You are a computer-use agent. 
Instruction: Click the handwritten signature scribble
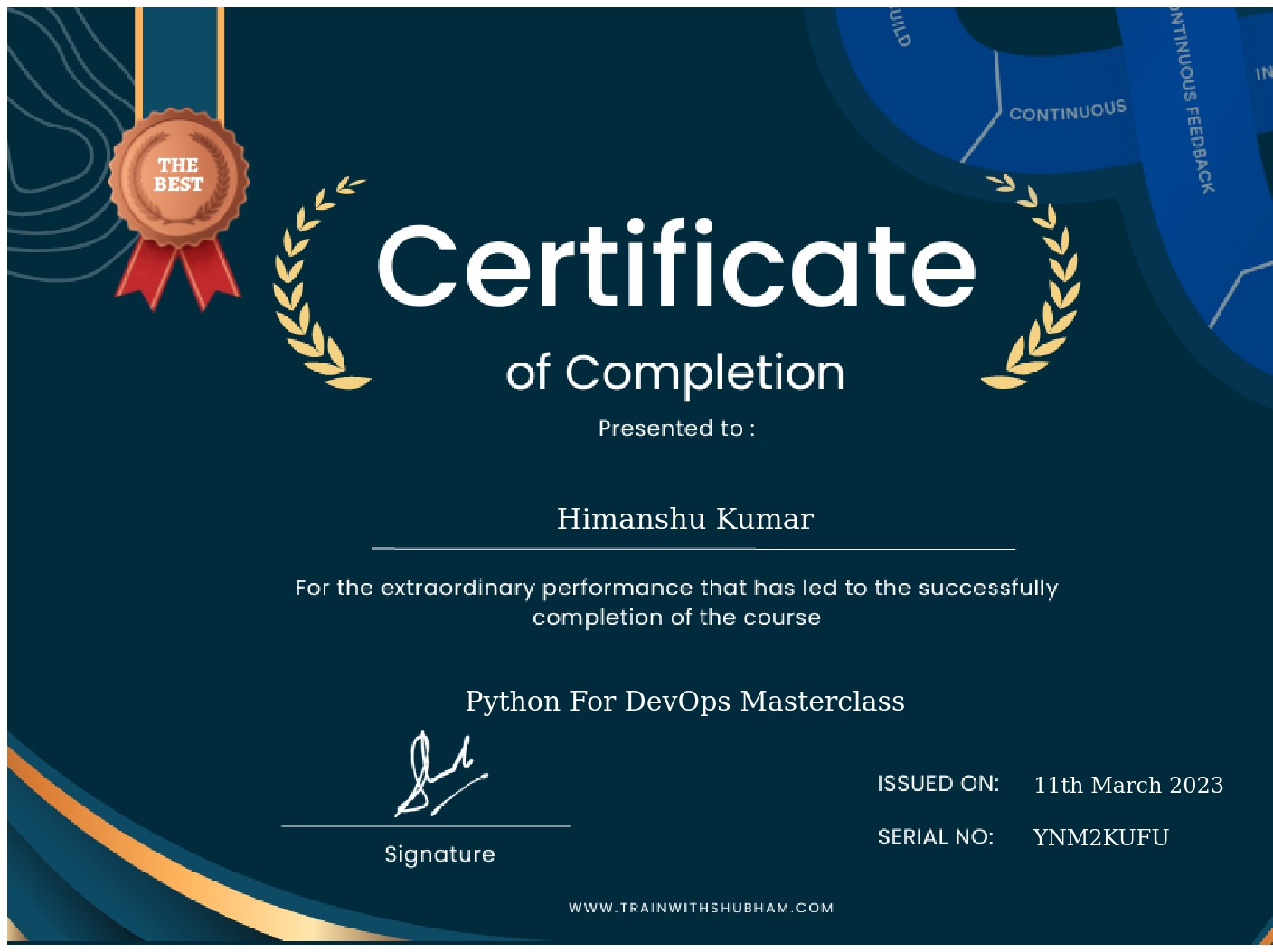(x=438, y=776)
